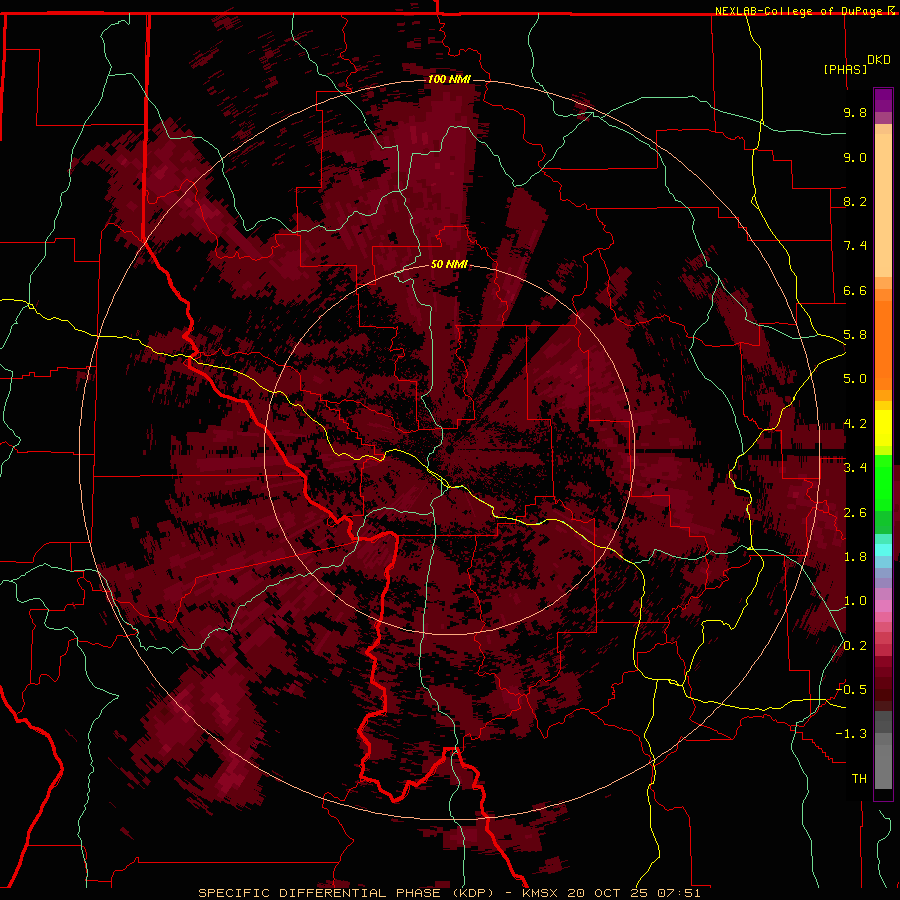This screenshot has width=900, height=900.
Task: Click the -1.3 value on the color scale
Action: point(851,734)
